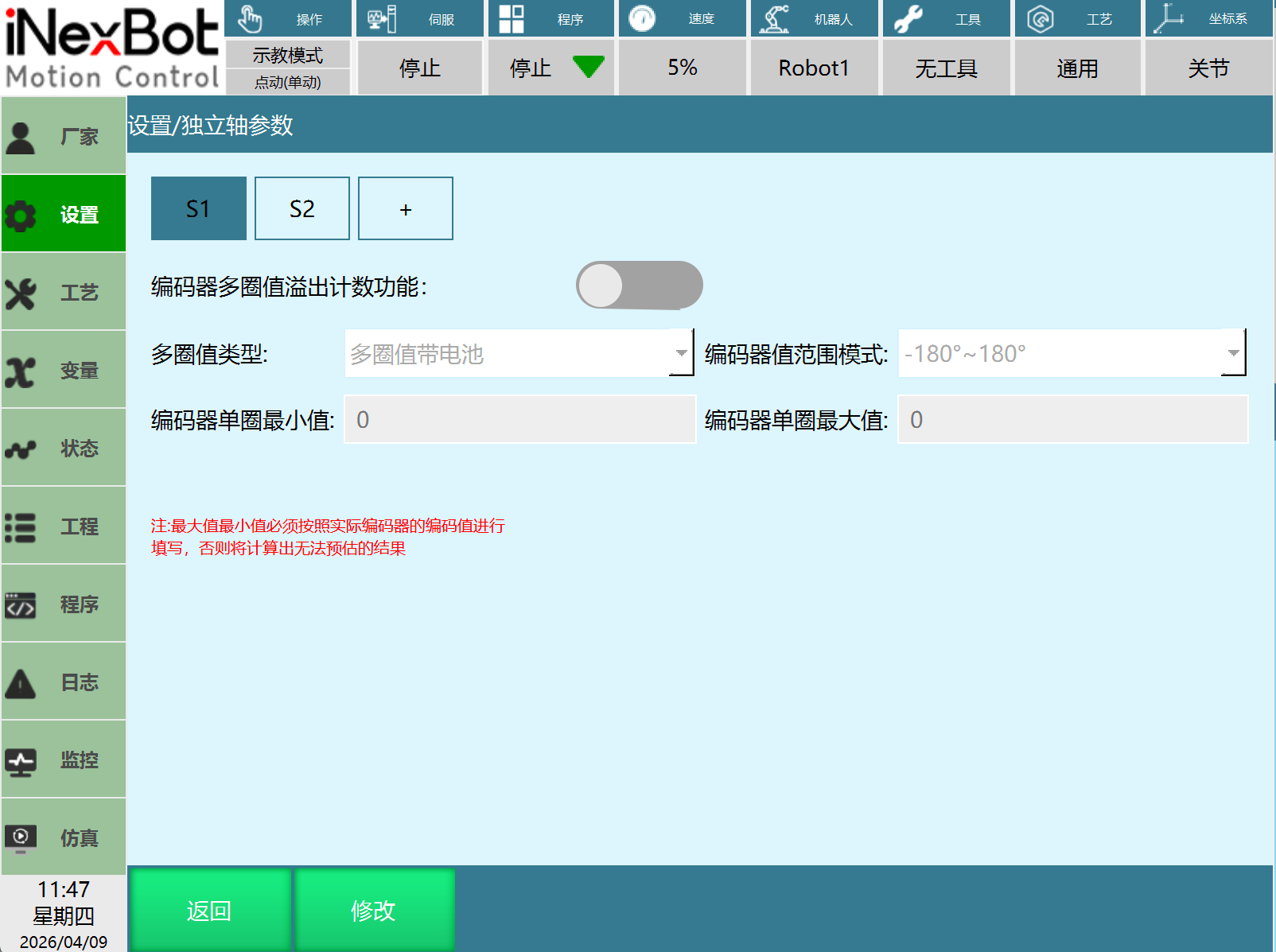
Task: Click the 修改 (Modify) button
Action: [373, 911]
